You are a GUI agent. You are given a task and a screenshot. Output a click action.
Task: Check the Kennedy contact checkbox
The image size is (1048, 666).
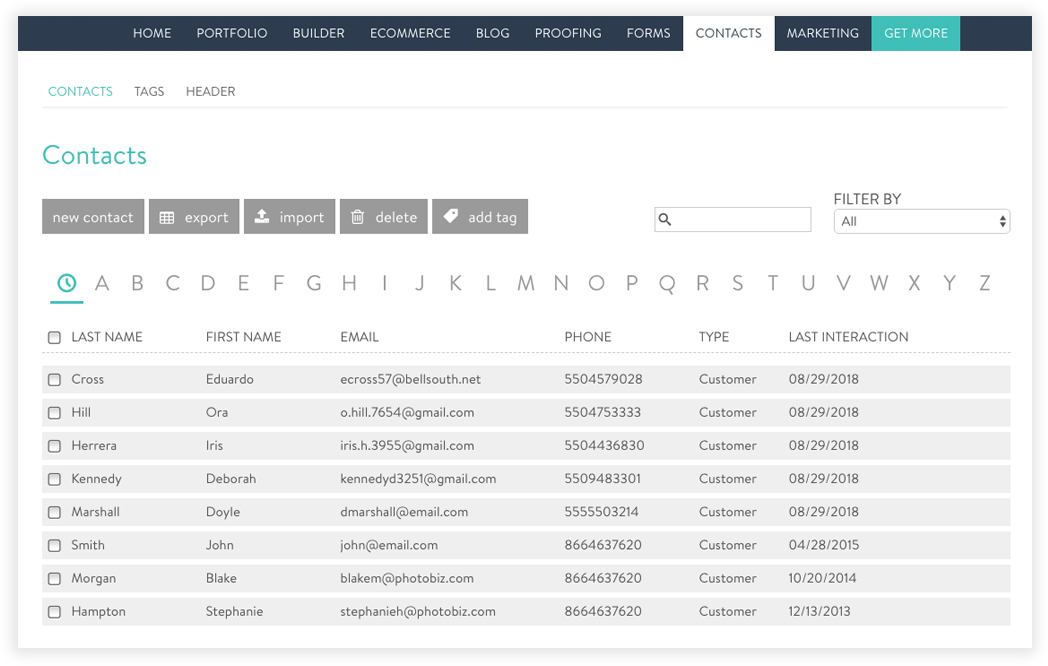tap(54, 479)
